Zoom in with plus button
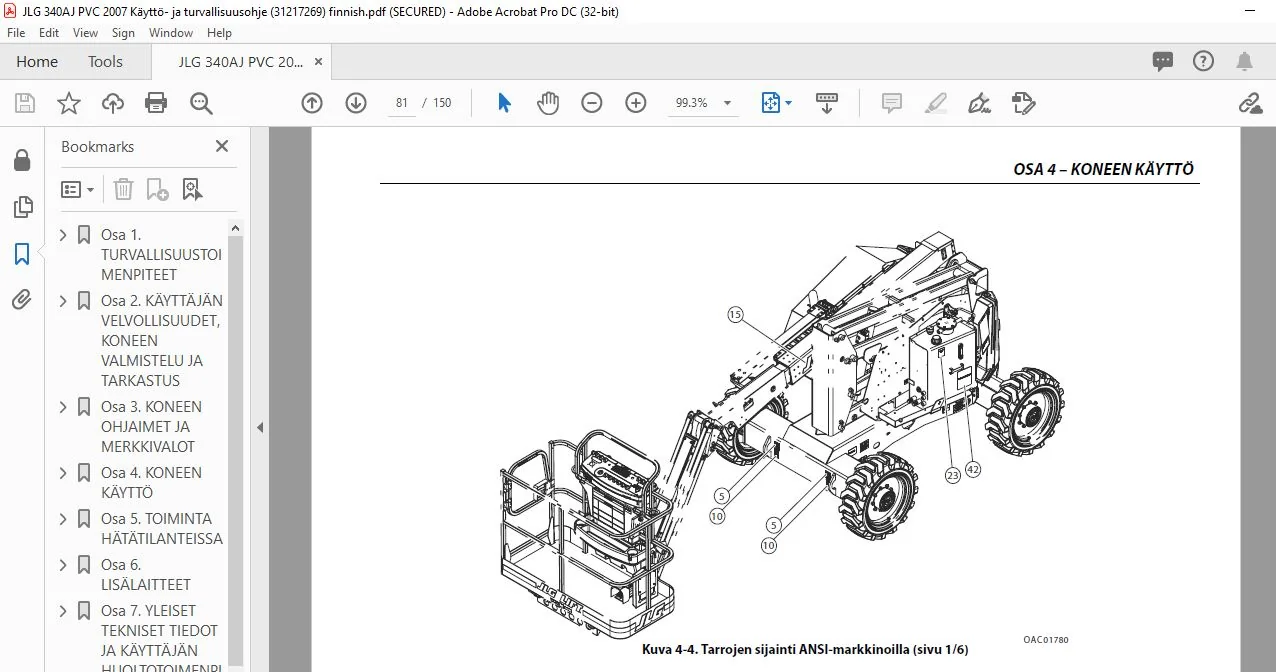The height and width of the screenshot is (672, 1276). pyautogui.click(x=636, y=103)
